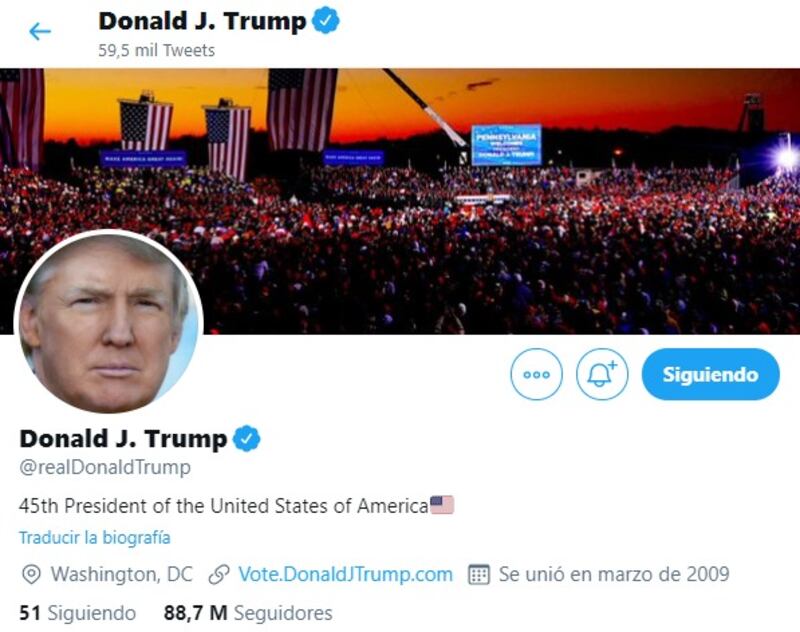Click the 59,5 mil Tweets count
This screenshot has height=632, width=800.
[157, 50]
